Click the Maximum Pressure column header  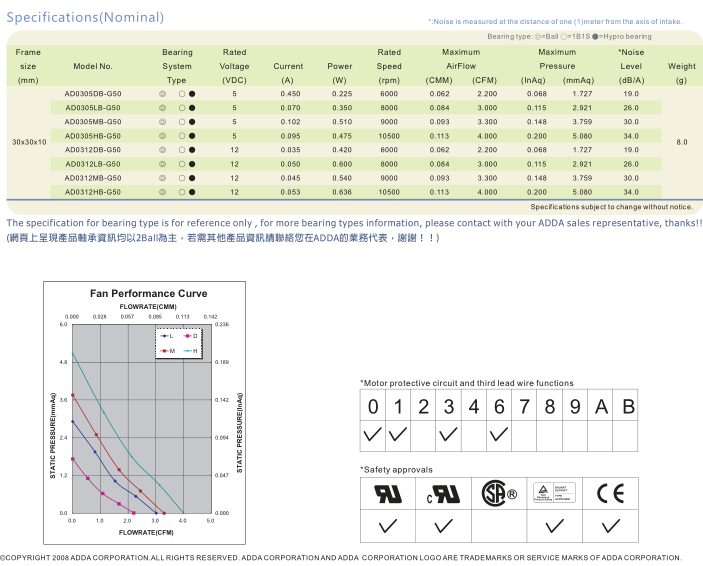(557, 59)
